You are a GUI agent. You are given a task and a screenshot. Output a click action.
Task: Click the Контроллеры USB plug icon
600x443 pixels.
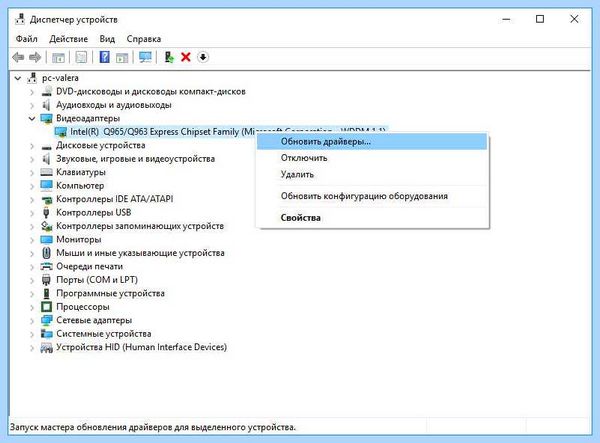click(x=46, y=213)
